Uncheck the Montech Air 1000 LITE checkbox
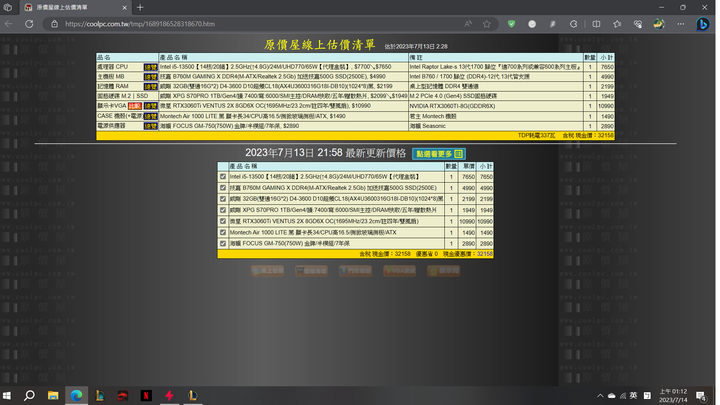The image size is (720, 405). (223, 232)
